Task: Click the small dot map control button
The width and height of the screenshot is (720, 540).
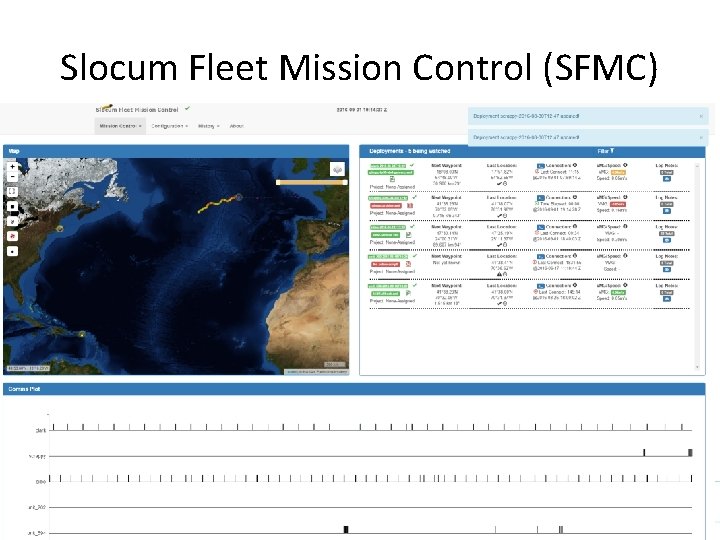Action: 12,251
